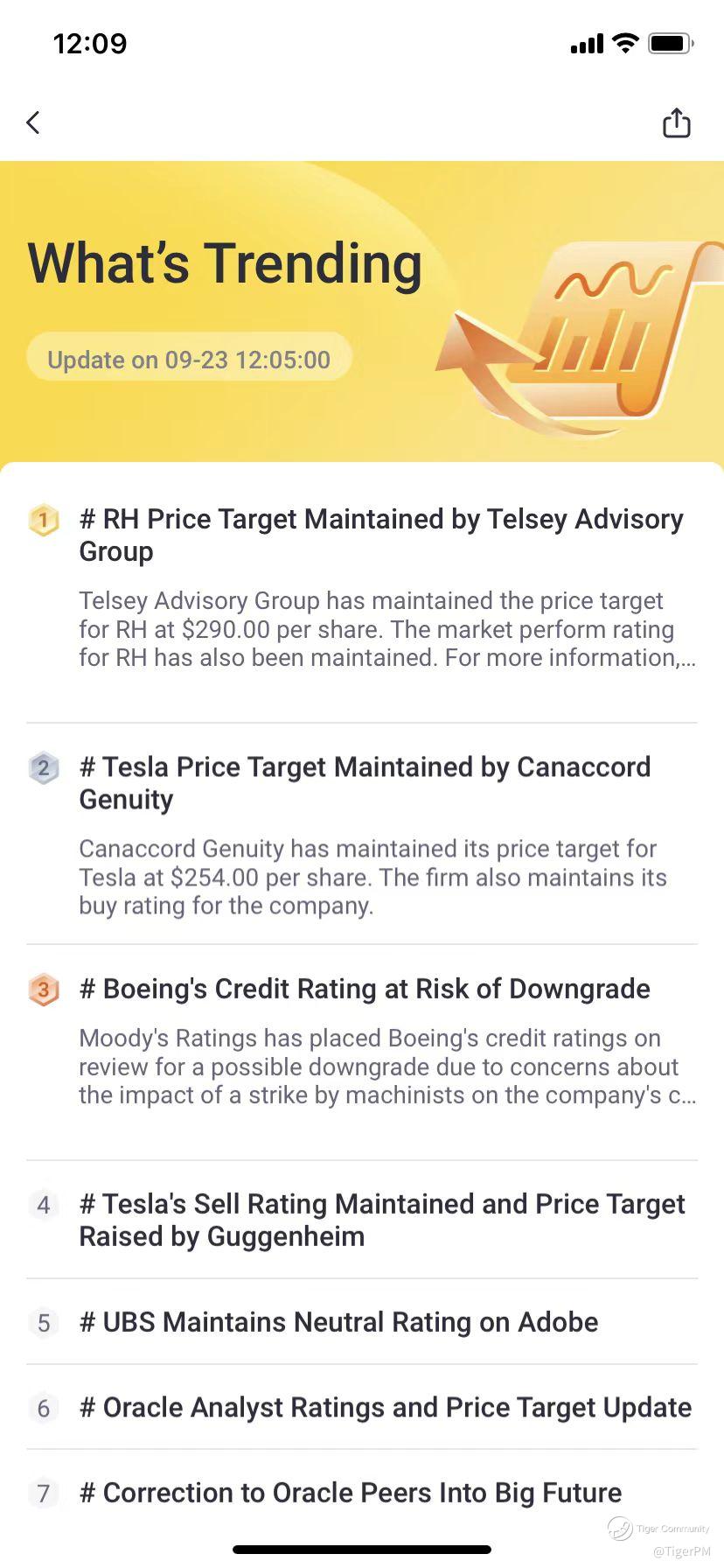The height and width of the screenshot is (1568, 724).
Task: Tap the rank 7 number badge
Action: [x=44, y=1493]
